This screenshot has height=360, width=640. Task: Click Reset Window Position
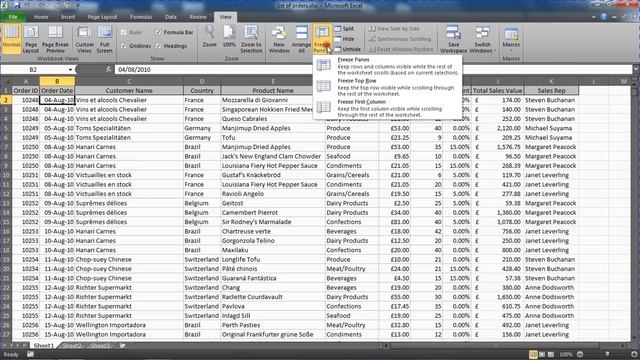point(401,49)
